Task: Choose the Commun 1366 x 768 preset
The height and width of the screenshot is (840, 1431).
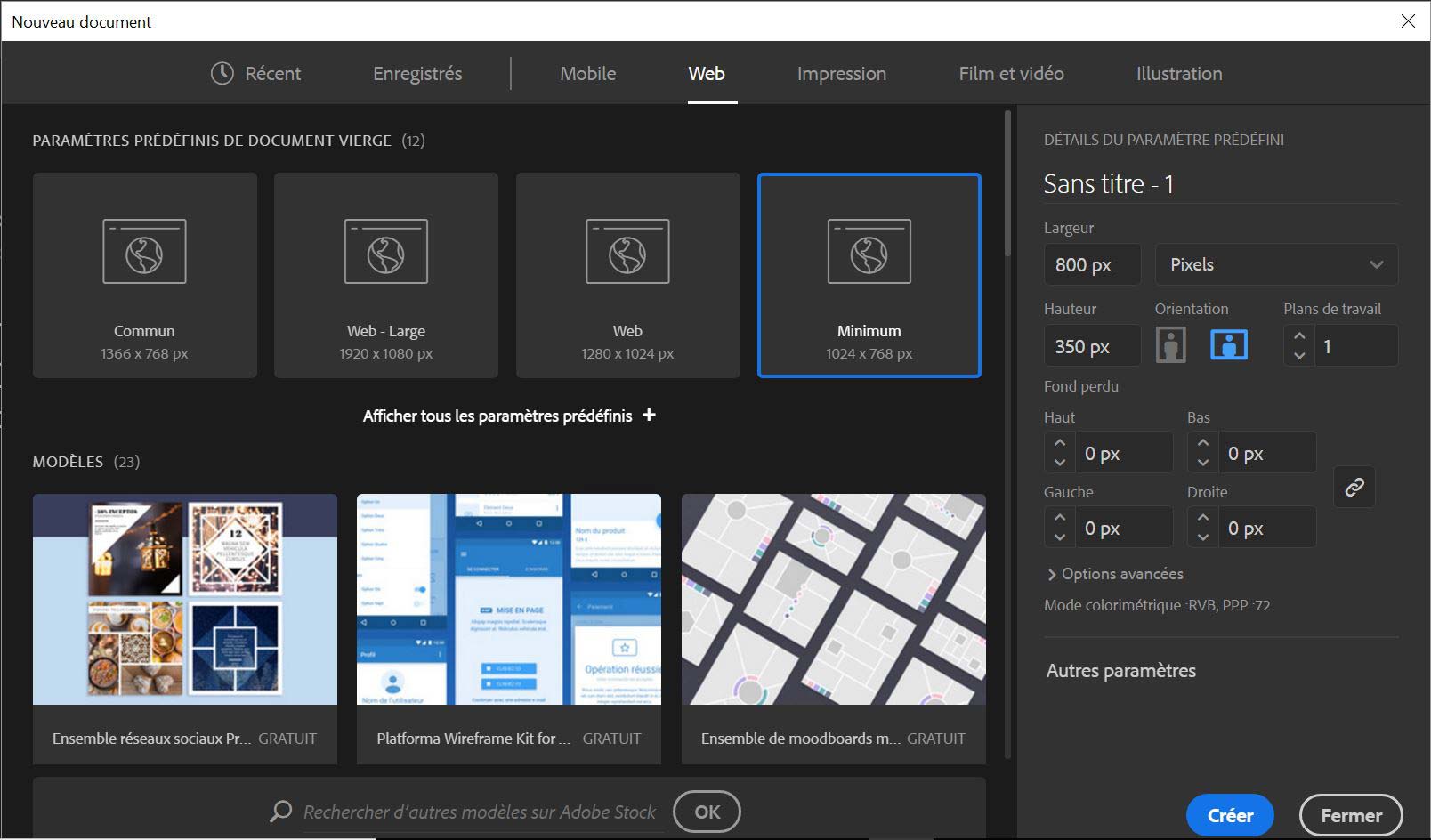Action: 144,275
